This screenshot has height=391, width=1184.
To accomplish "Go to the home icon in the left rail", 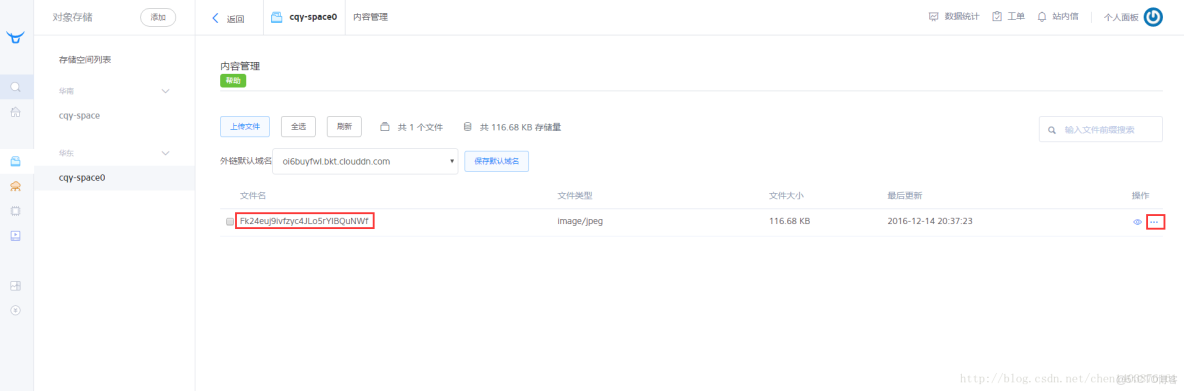I will point(15,112).
